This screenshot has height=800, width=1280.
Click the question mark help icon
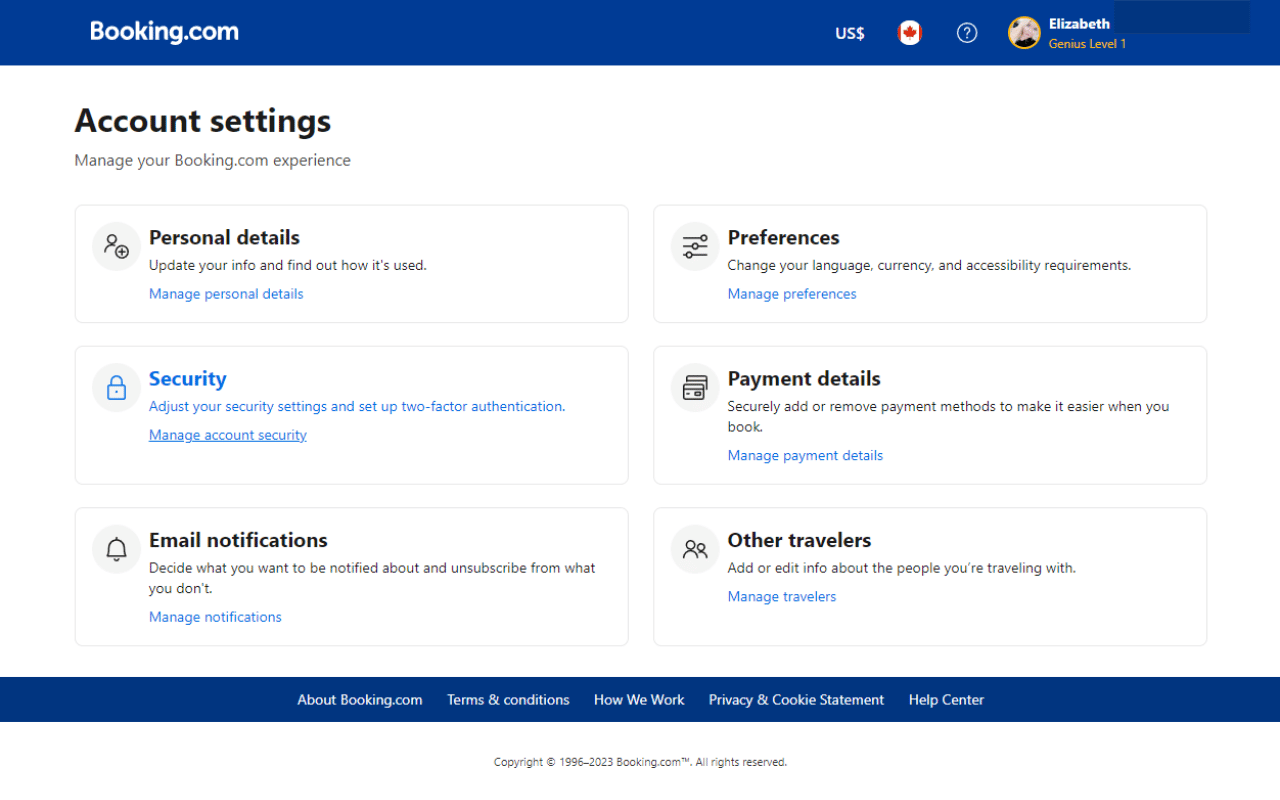tap(967, 32)
